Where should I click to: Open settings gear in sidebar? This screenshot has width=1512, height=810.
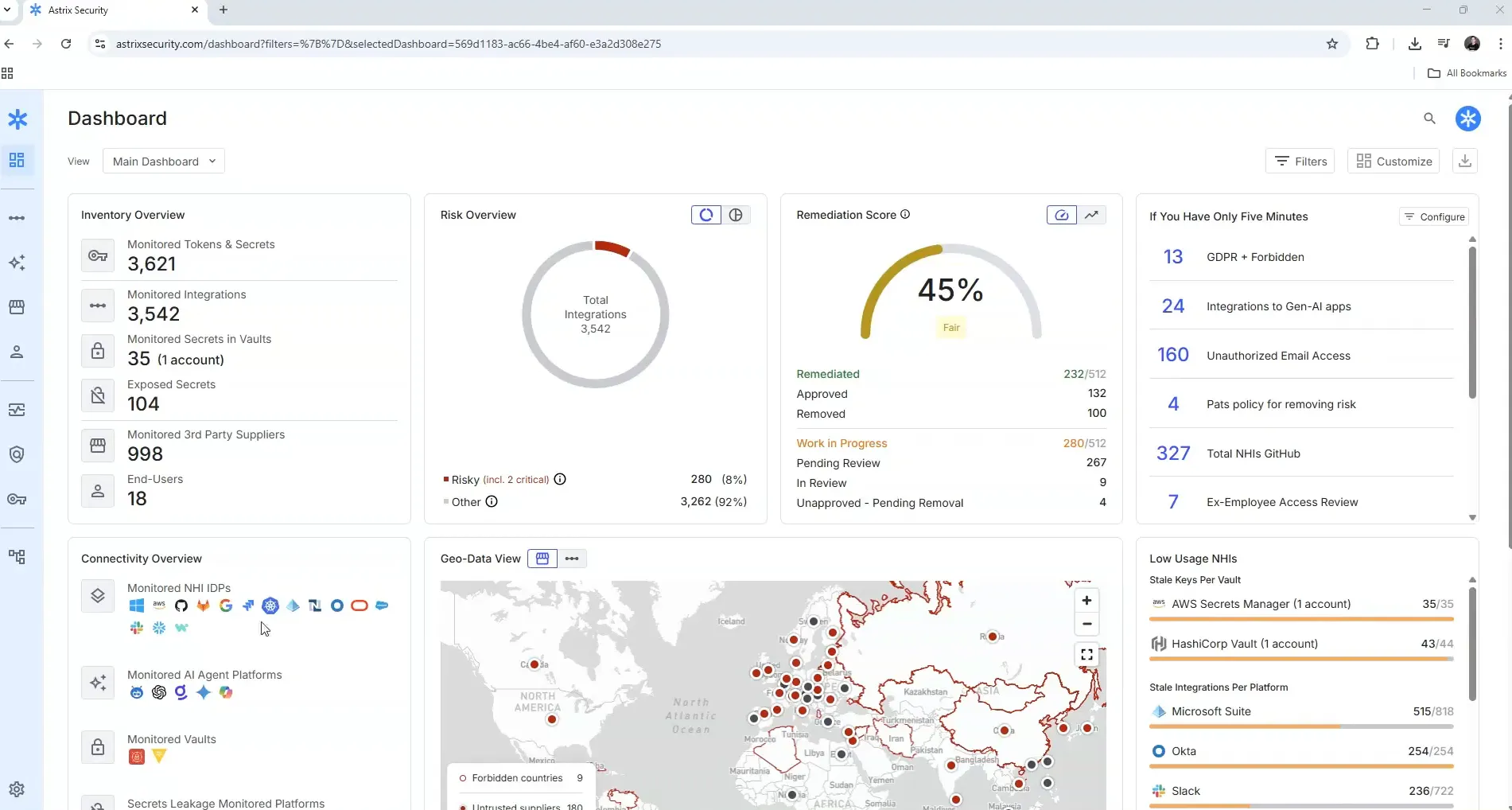[17, 789]
